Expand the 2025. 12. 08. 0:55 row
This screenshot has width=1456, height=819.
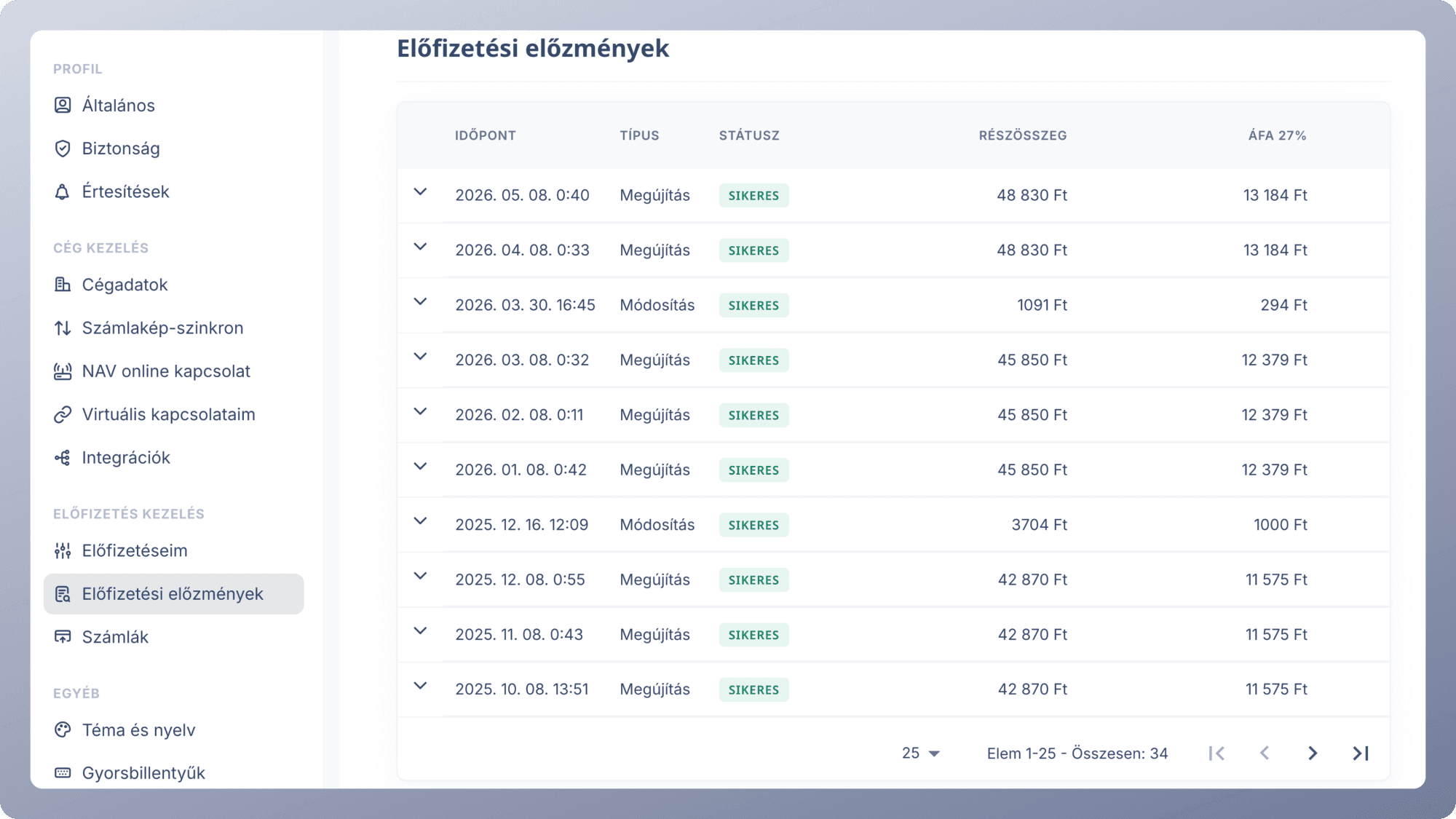tap(420, 577)
